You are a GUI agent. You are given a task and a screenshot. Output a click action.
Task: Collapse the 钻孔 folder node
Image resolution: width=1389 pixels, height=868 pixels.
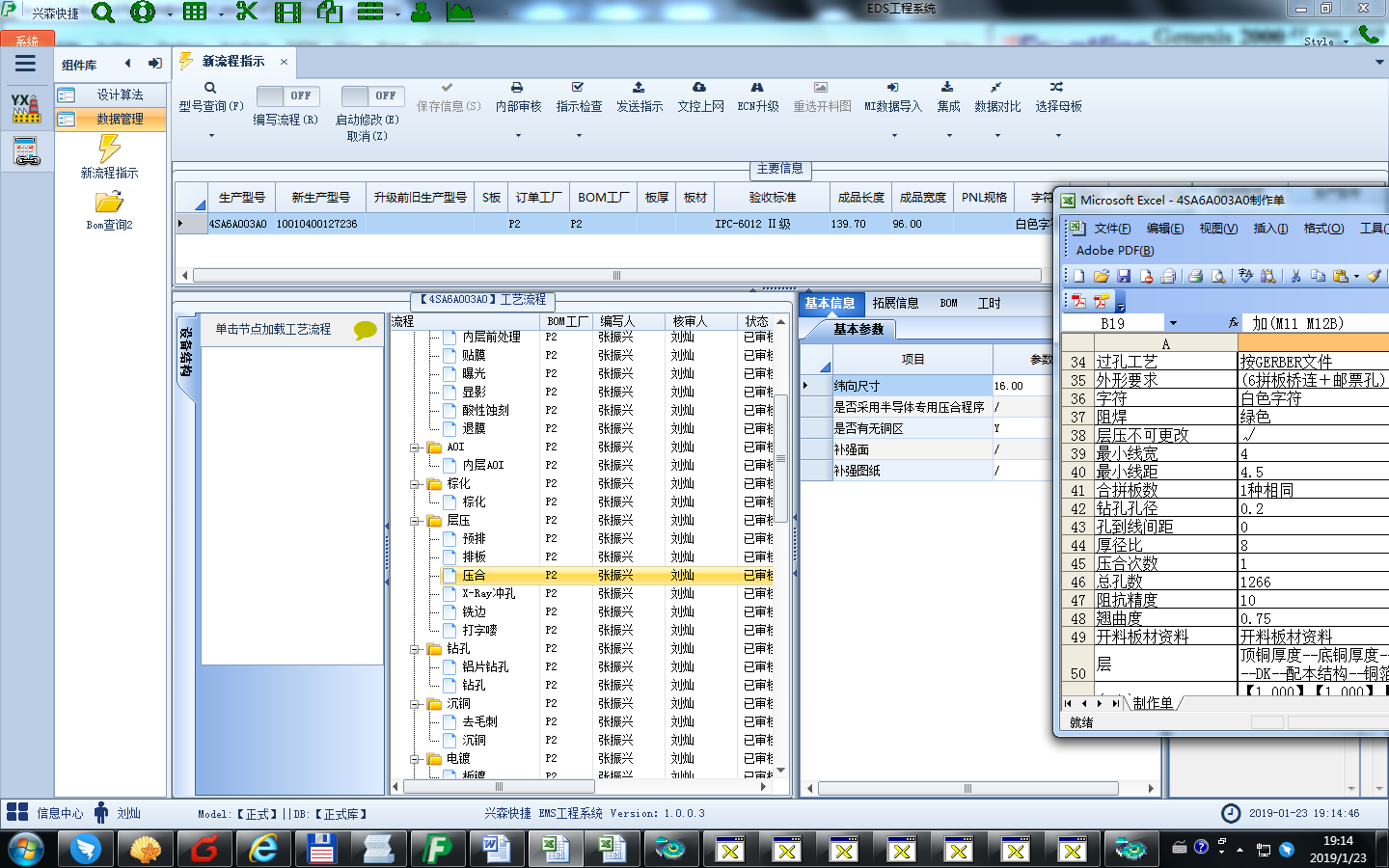pos(415,649)
